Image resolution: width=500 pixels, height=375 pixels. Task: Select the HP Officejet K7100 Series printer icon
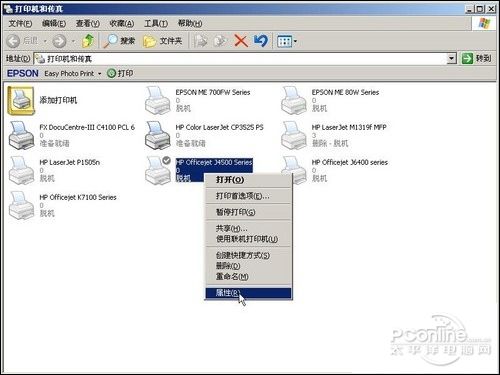(x=22, y=206)
